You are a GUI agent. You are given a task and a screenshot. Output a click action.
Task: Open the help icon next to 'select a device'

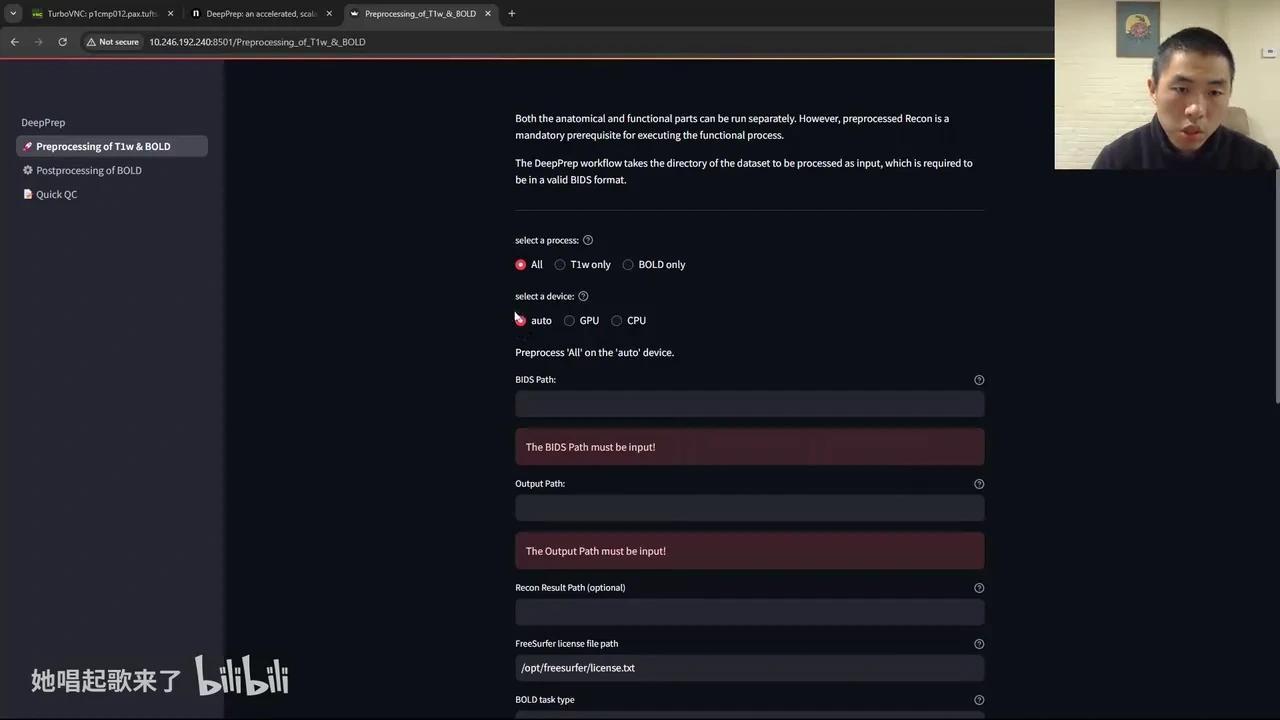click(x=583, y=296)
